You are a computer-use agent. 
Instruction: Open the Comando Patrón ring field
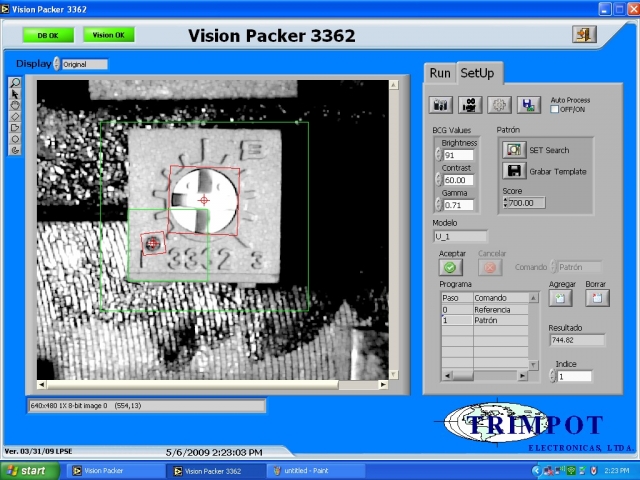pyautogui.click(x=579, y=267)
